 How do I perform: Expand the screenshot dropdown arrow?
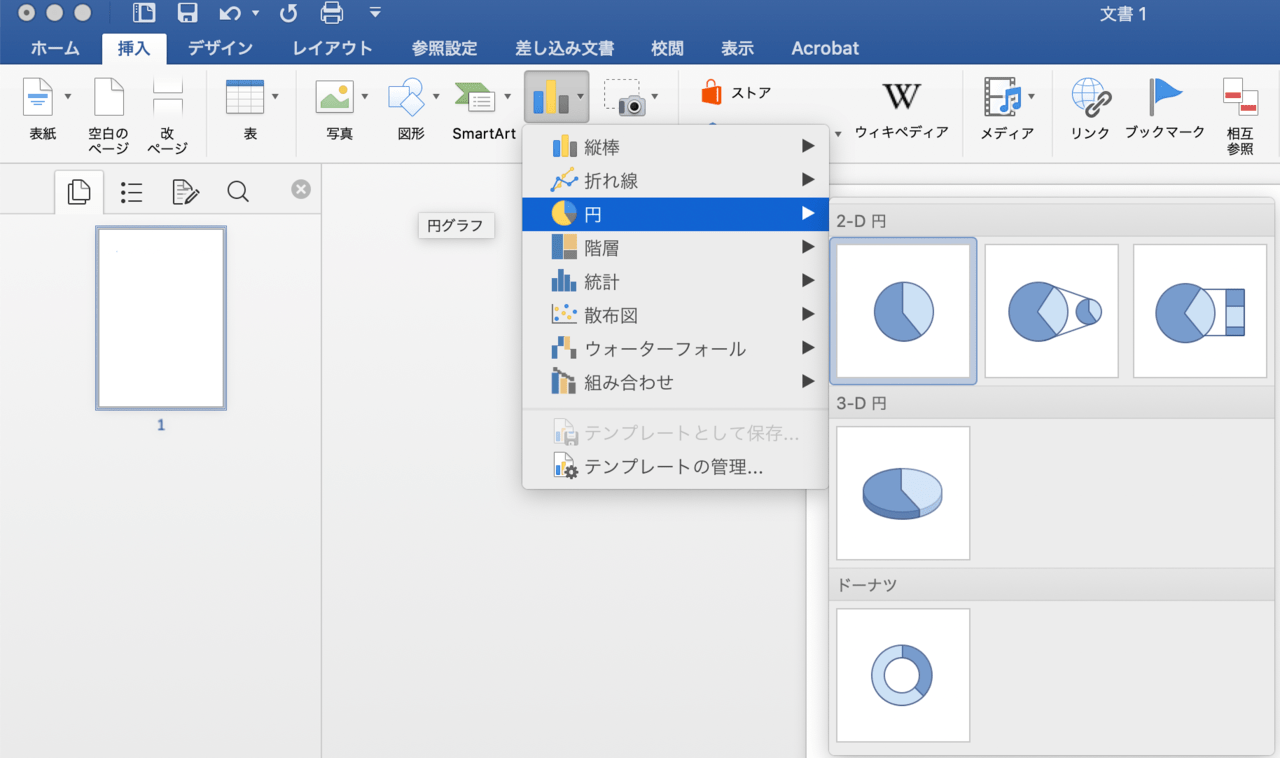(655, 97)
